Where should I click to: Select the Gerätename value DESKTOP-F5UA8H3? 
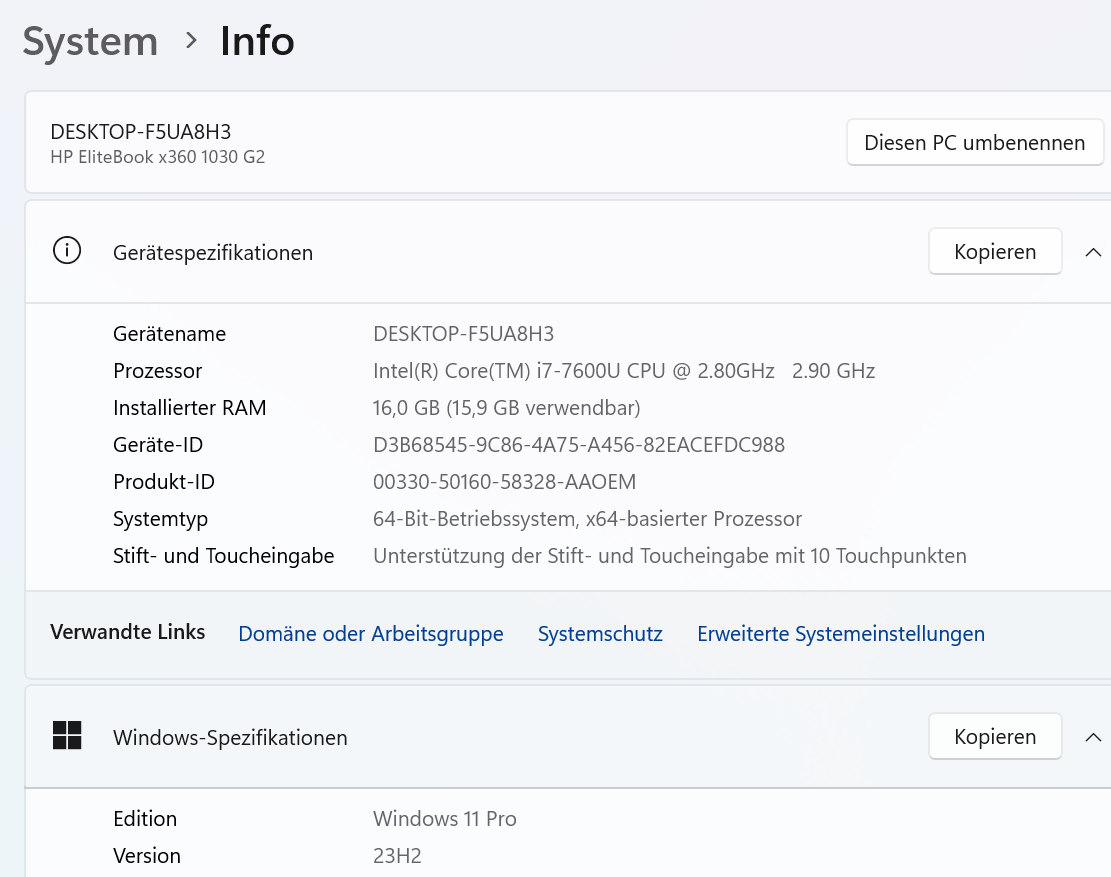coord(463,334)
